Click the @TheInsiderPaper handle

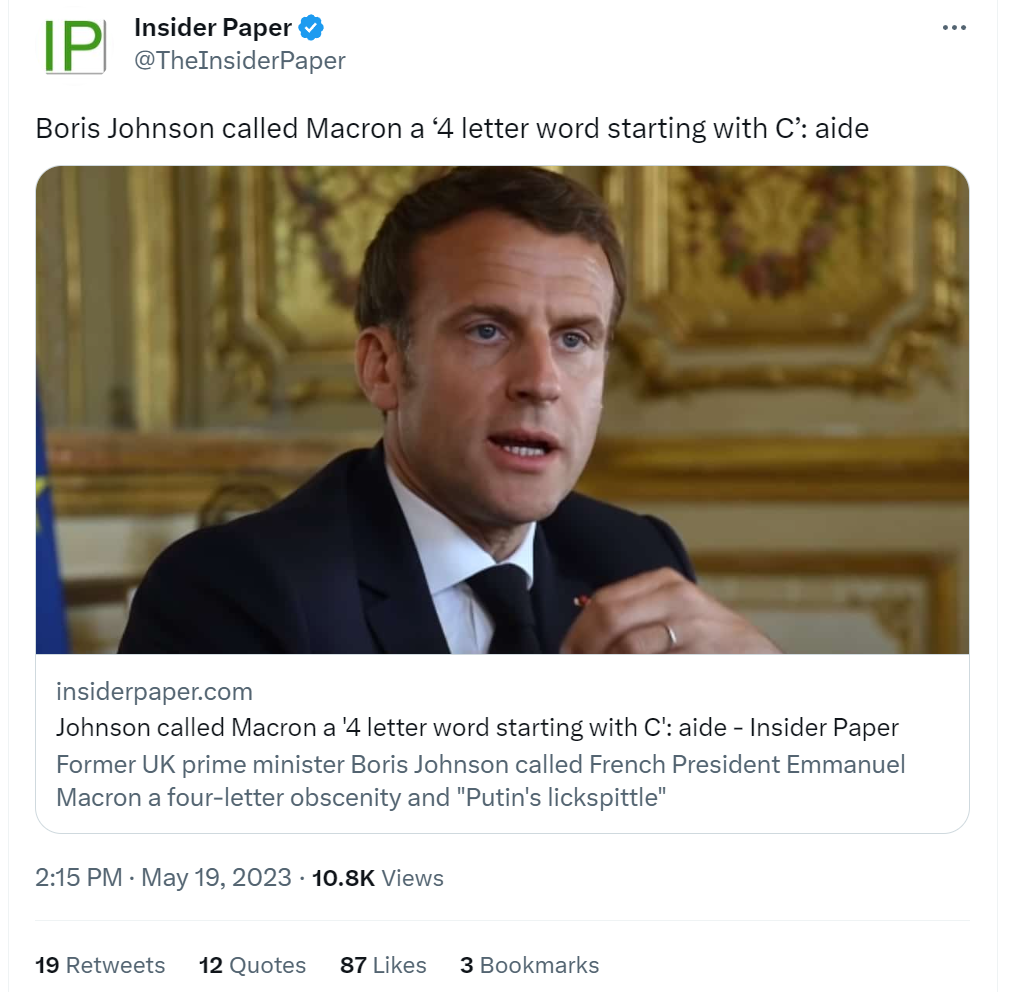(x=240, y=61)
